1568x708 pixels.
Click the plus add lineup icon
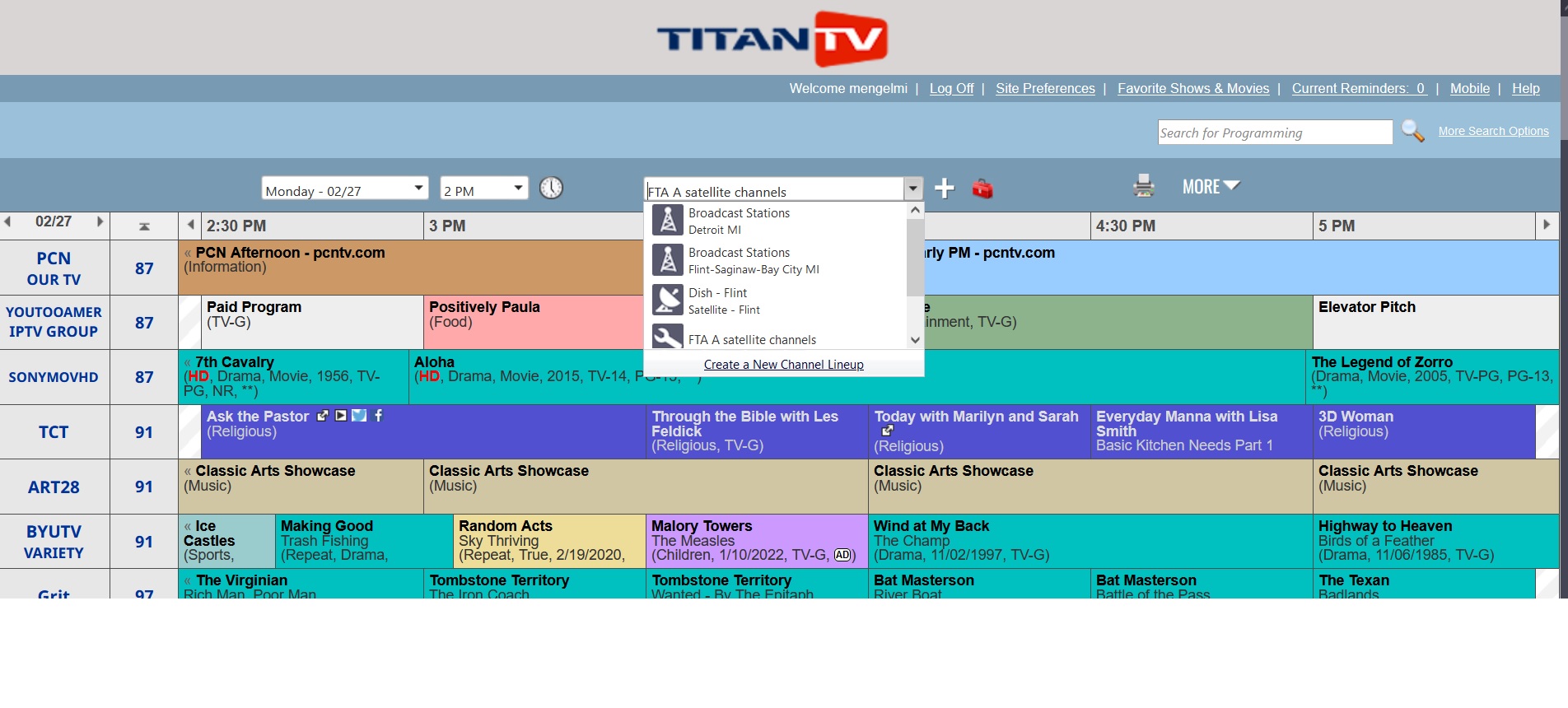[945, 189]
